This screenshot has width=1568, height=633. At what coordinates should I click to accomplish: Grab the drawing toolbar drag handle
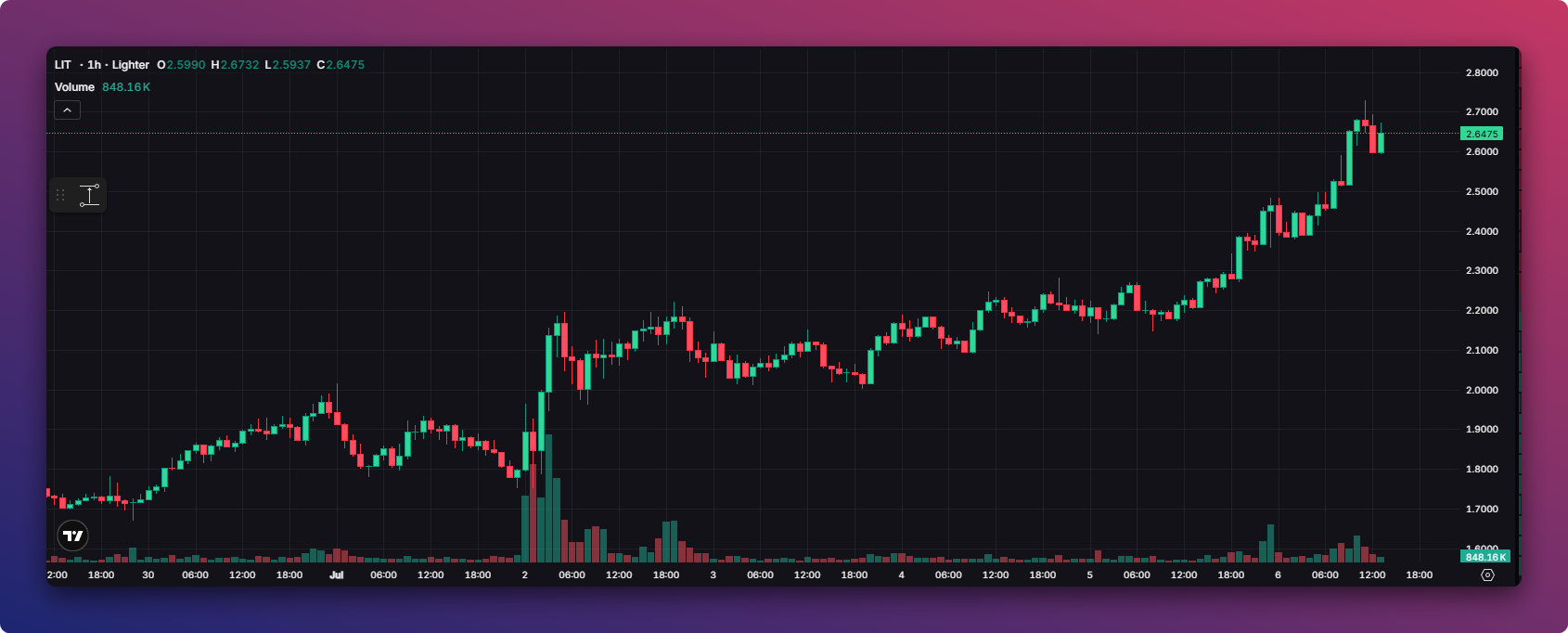click(x=60, y=195)
